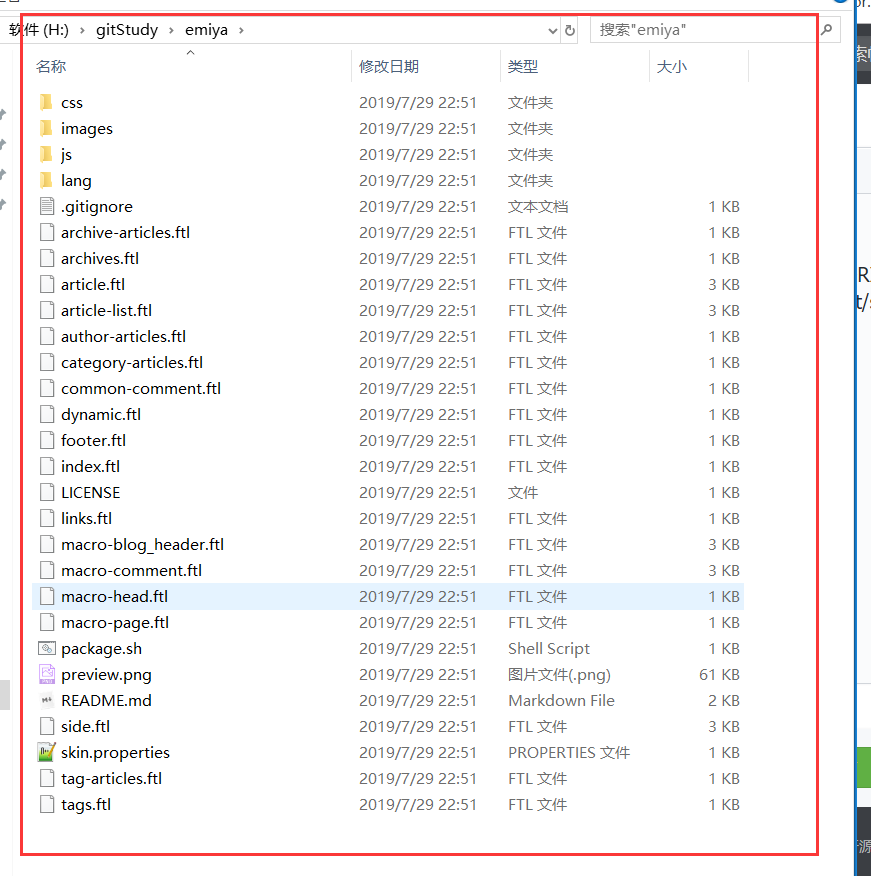Select file common-comment.ftl
The height and width of the screenshot is (876, 871).
(141, 388)
